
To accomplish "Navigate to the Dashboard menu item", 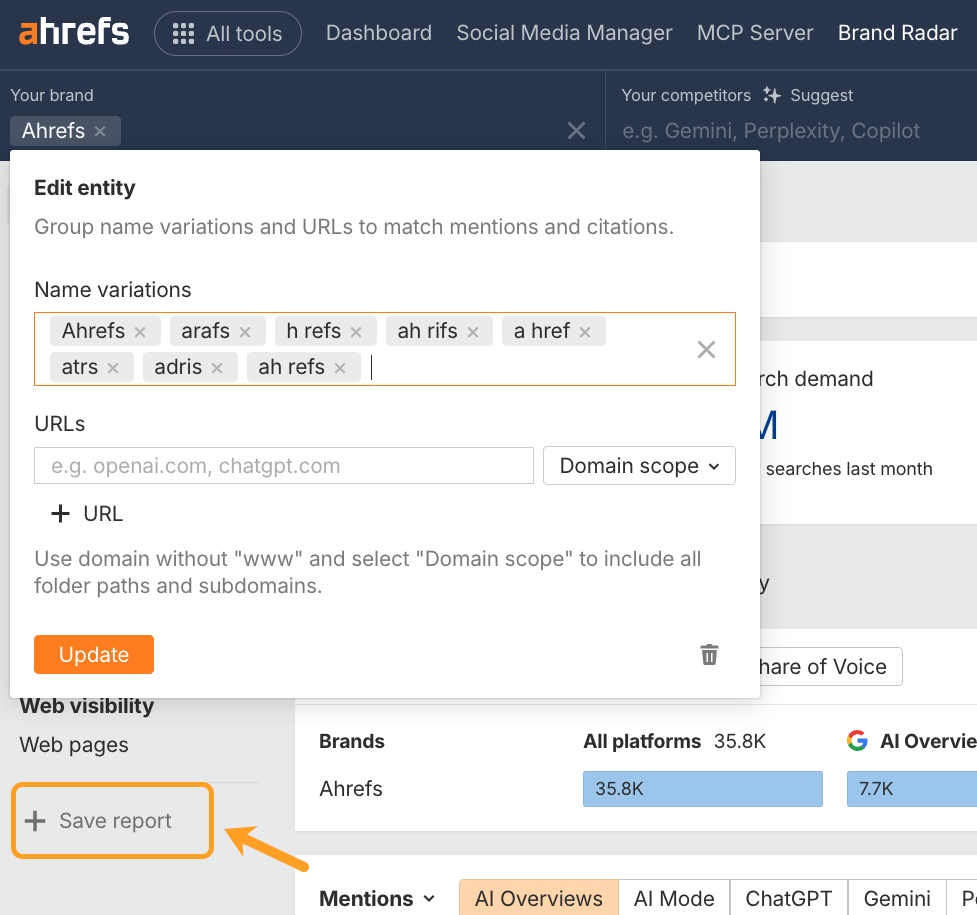I will click(x=378, y=33).
